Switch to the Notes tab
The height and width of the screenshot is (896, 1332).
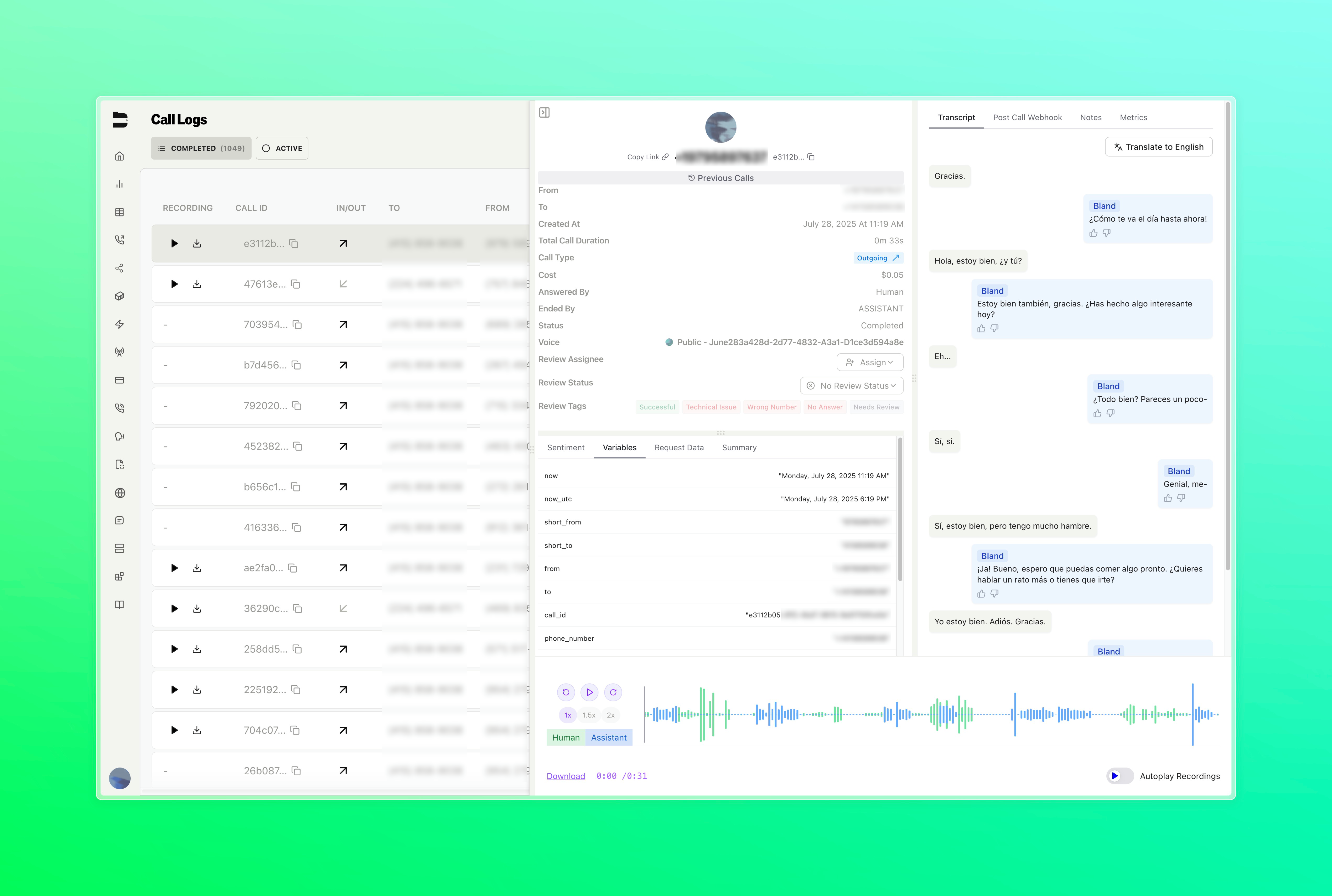click(x=1091, y=117)
